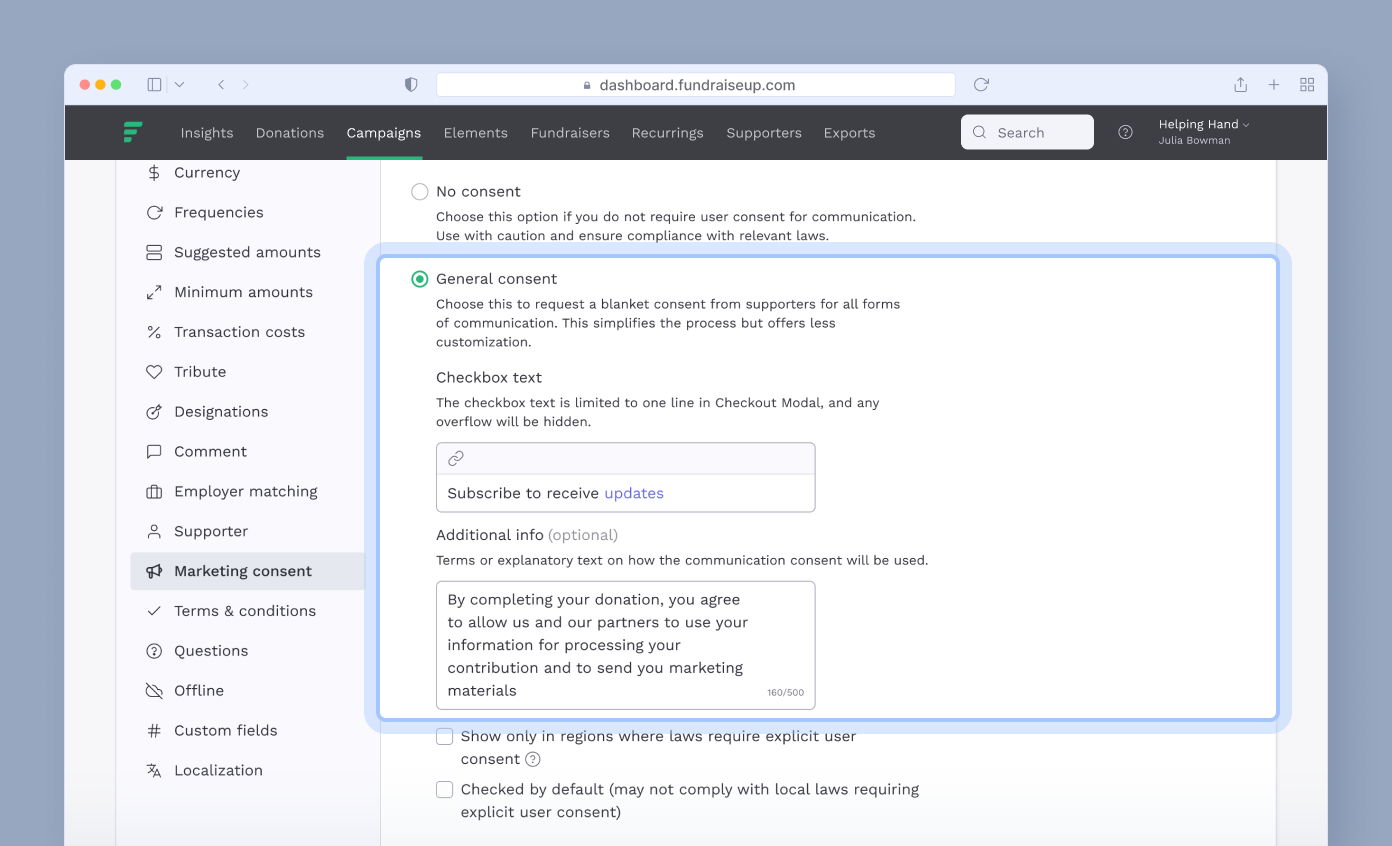Enable the Checked by default checkbox

pos(444,789)
